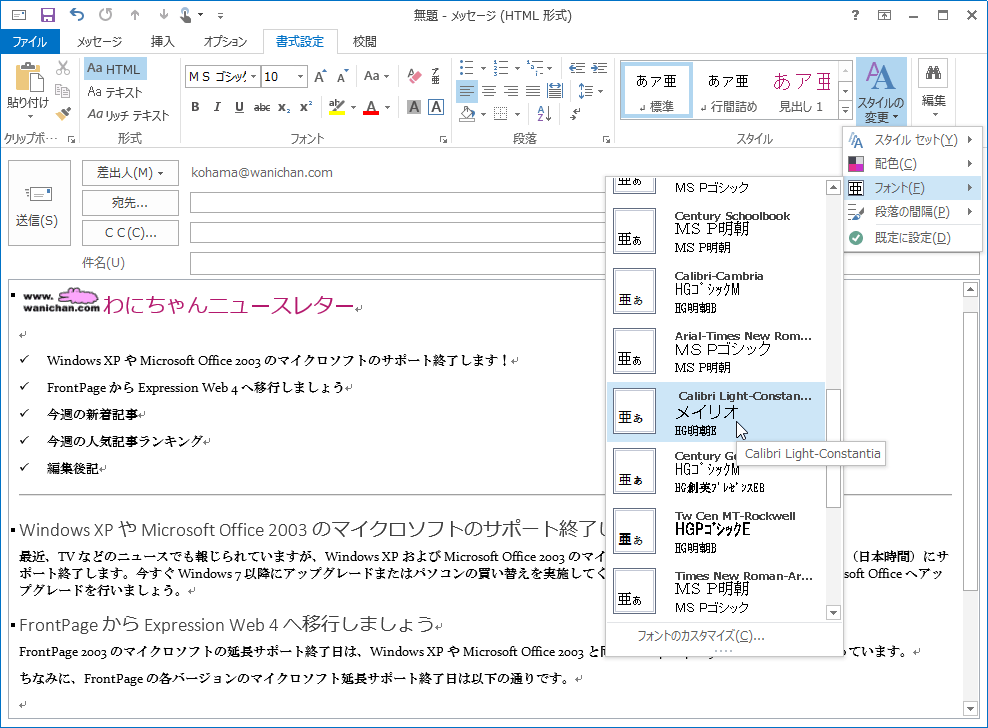
Task: Toggle Superscript formatting
Action: [306, 107]
